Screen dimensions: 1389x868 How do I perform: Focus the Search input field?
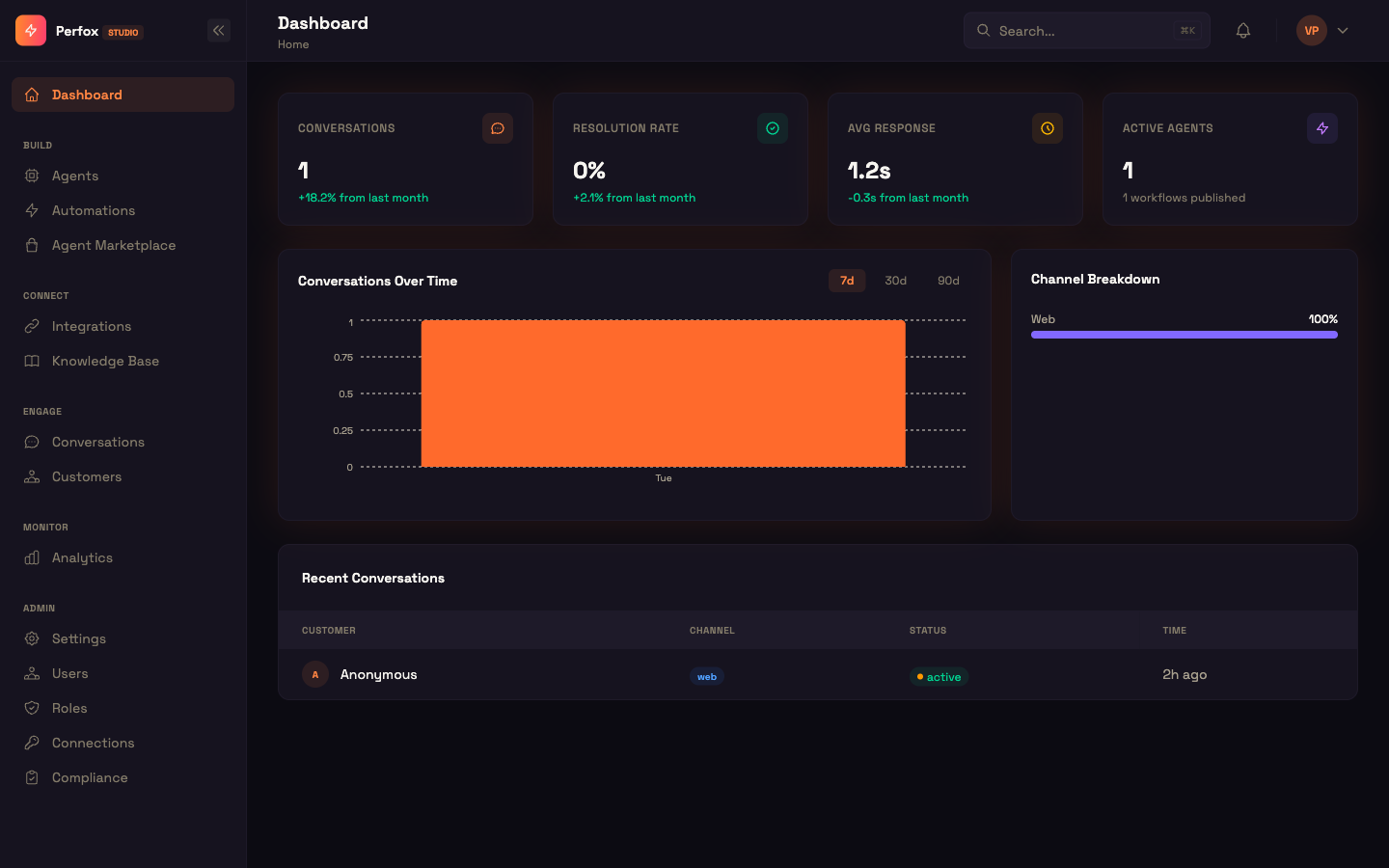click(1087, 31)
